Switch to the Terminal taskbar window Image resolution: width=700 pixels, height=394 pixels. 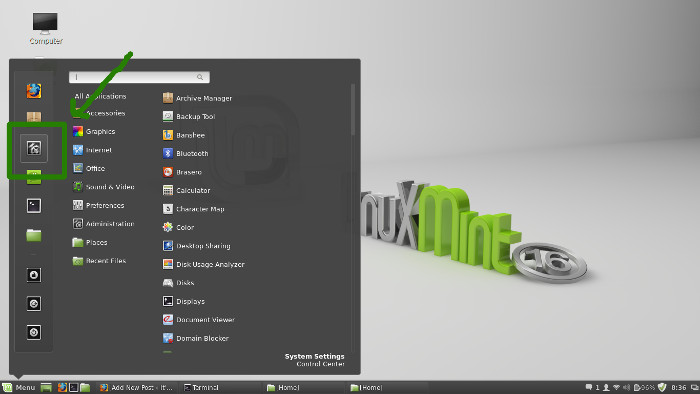click(201, 387)
